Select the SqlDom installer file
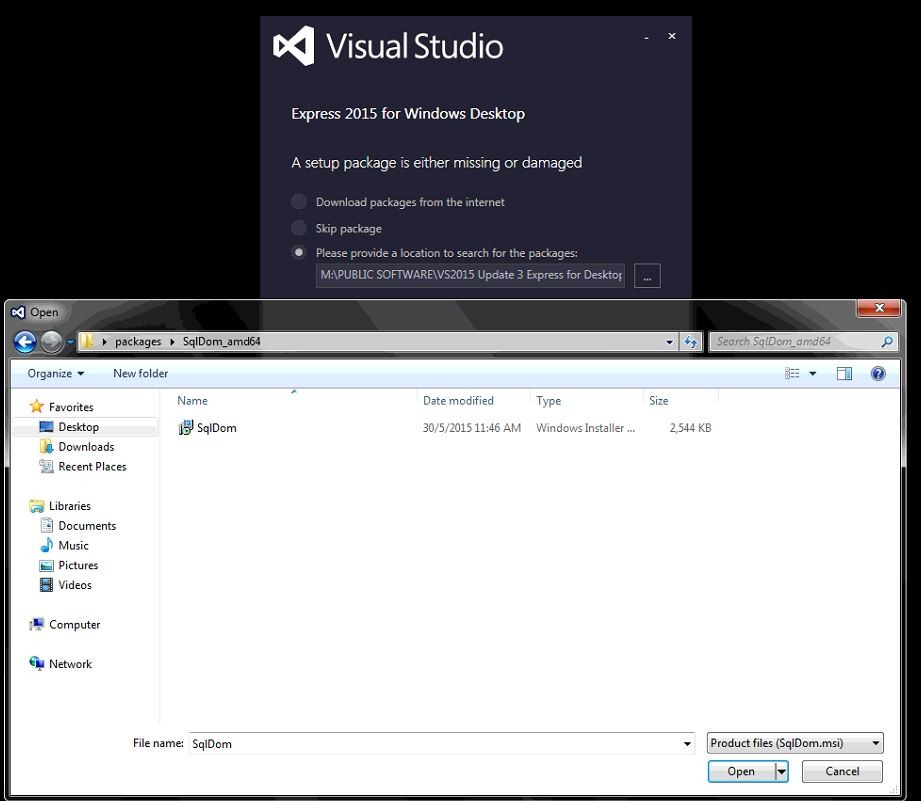921x801 pixels. [x=217, y=428]
